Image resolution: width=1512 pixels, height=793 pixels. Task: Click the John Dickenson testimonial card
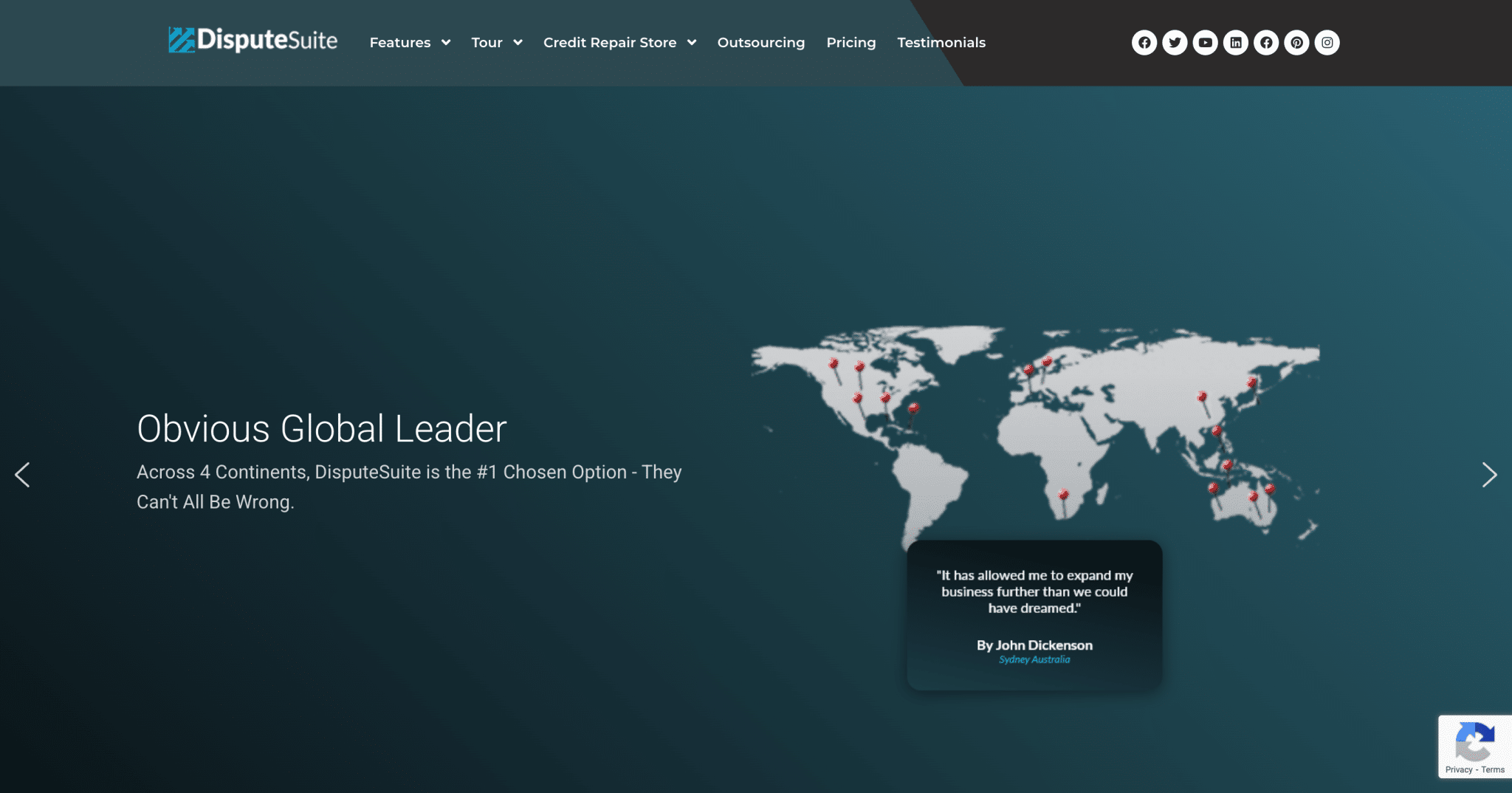[1034, 615]
